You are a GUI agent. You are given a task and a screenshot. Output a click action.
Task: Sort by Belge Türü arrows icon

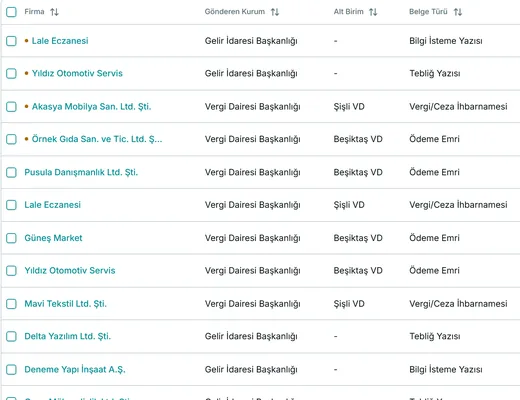point(458,12)
